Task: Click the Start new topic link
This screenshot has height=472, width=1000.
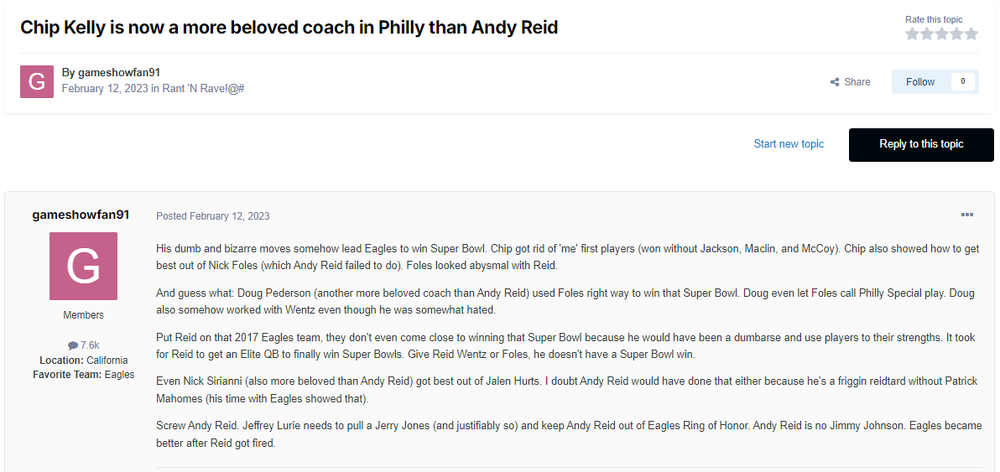Action: pyautogui.click(x=789, y=144)
